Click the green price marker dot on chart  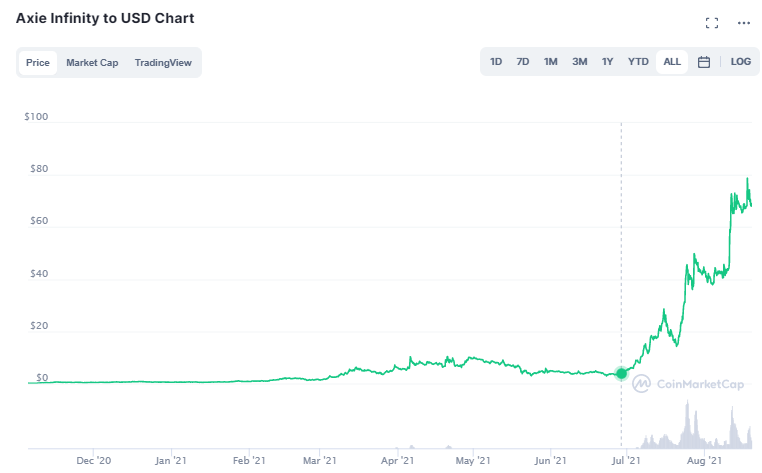click(622, 373)
